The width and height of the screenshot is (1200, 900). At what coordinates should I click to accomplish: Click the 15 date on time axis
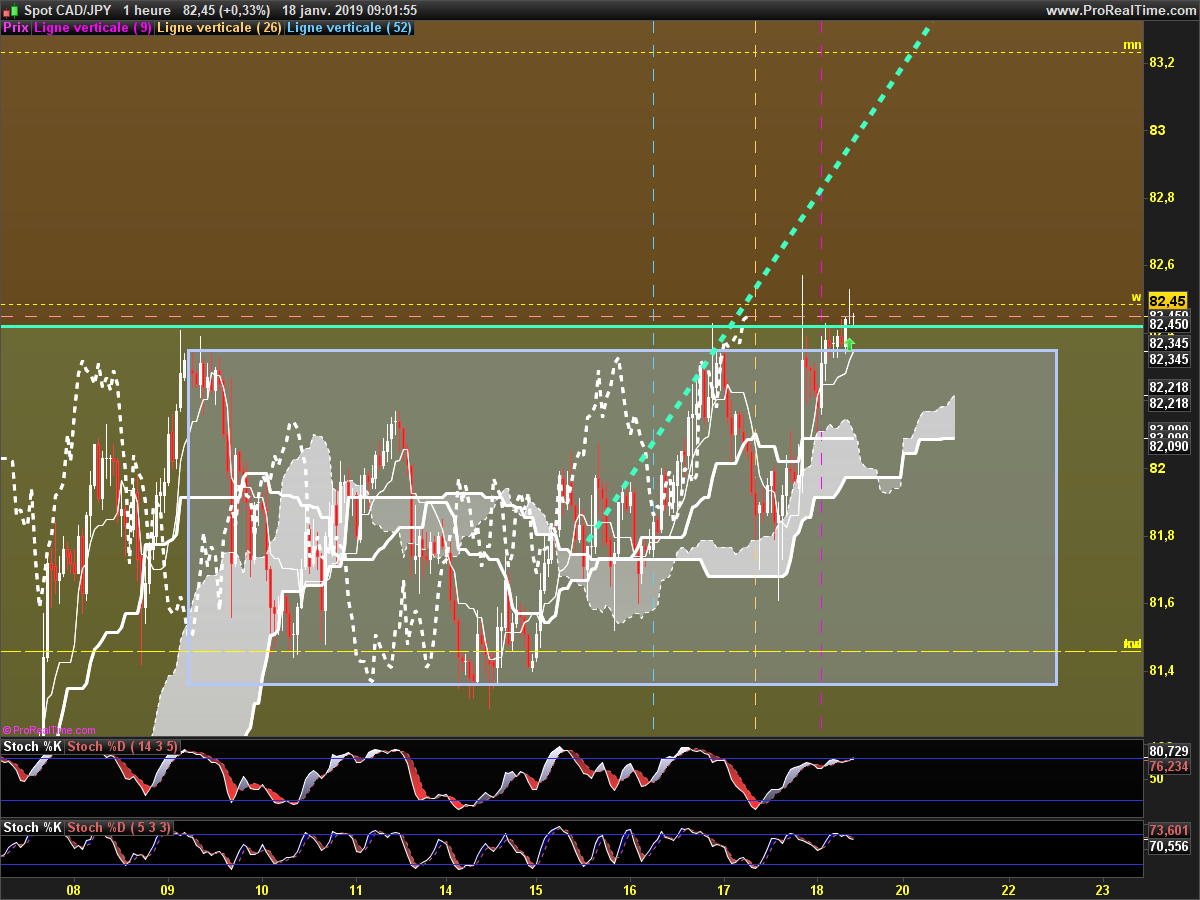click(535, 890)
